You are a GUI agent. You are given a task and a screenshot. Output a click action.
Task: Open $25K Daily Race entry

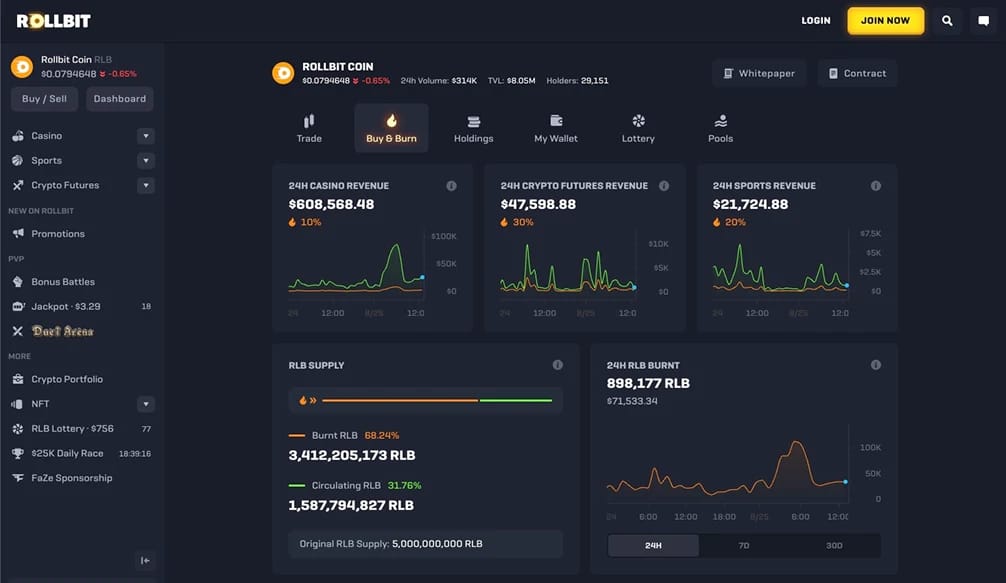pyautogui.click(x=81, y=453)
